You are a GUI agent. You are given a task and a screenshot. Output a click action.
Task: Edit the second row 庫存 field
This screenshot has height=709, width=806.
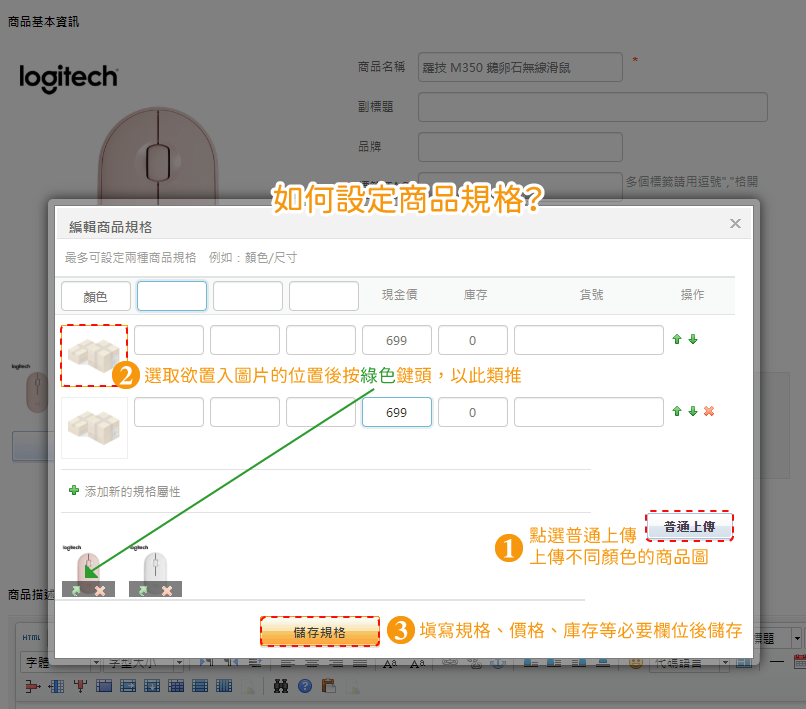pyautogui.click(x=473, y=412)
